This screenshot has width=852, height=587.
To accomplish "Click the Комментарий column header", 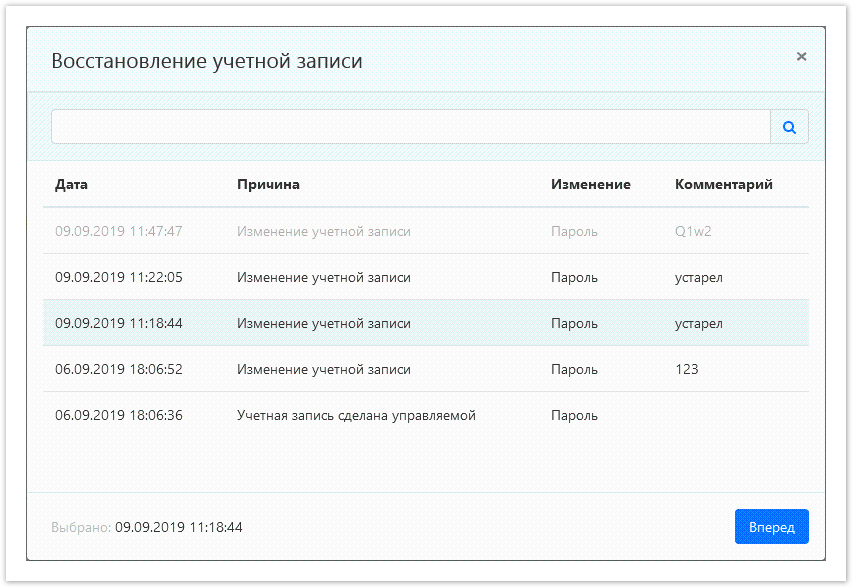I will (723, 184).
